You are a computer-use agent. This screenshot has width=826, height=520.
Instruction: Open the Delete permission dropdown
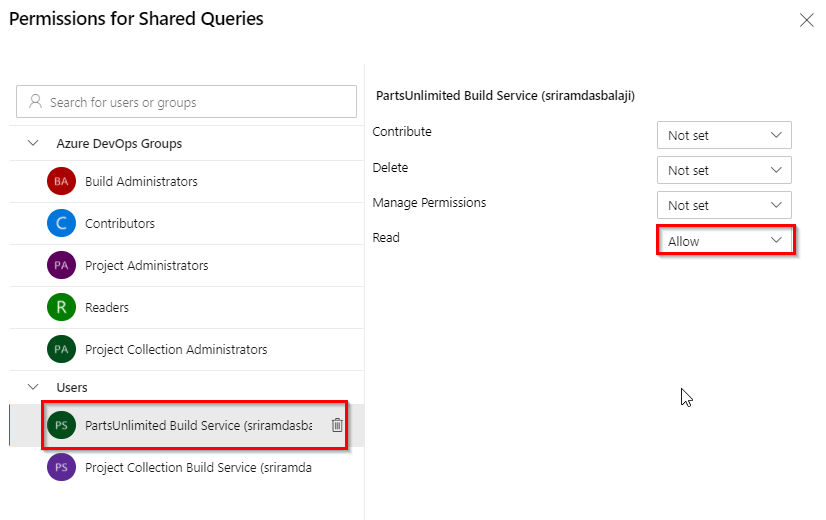pyautogui.click(x=724, y=170)
